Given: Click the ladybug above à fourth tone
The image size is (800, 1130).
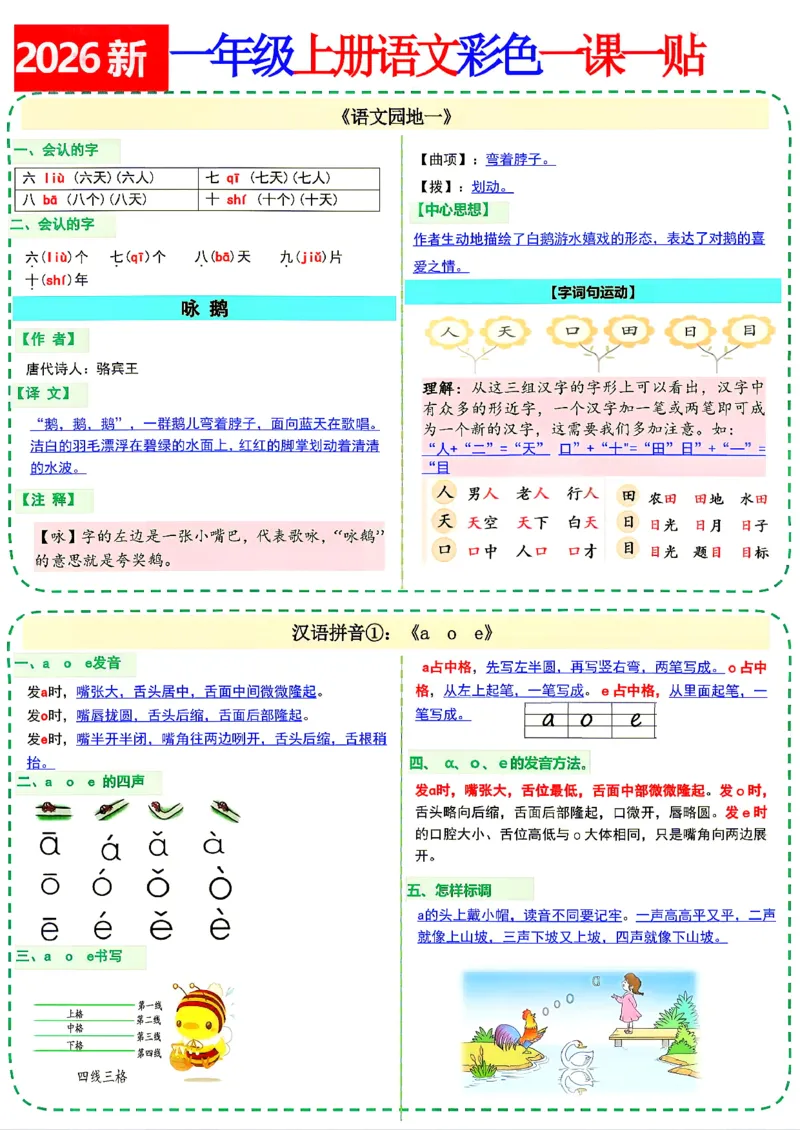Looking at the screenshot, I should [x=225, y=810].
